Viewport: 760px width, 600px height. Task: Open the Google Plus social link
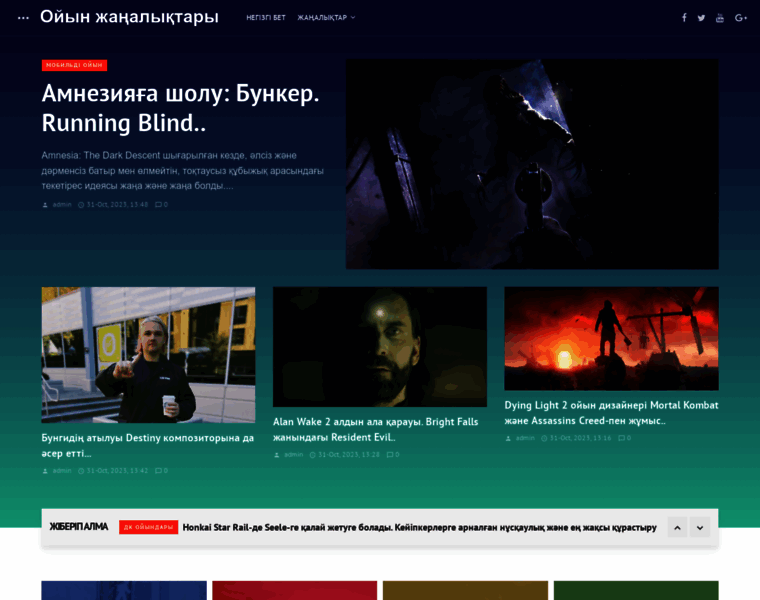740,18
